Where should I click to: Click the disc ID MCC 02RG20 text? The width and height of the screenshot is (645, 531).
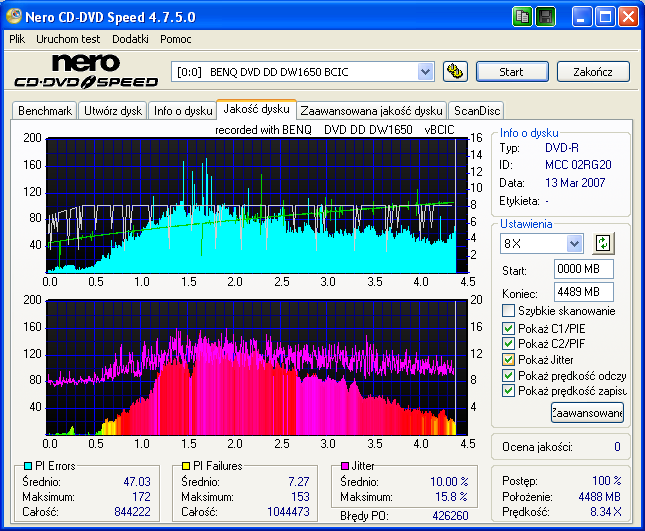578,165
